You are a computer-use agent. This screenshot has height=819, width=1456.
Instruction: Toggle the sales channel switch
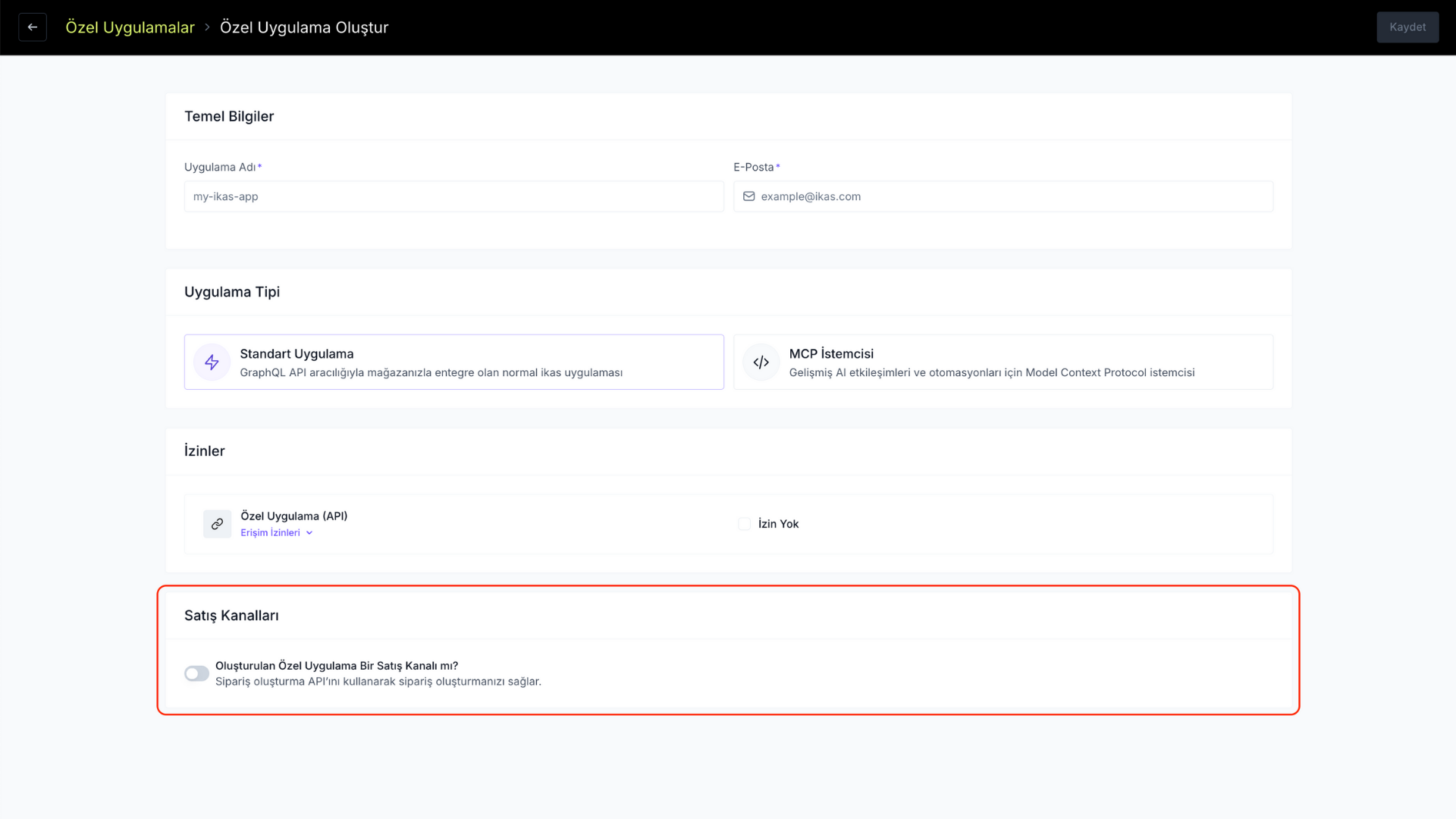[196, 673]
